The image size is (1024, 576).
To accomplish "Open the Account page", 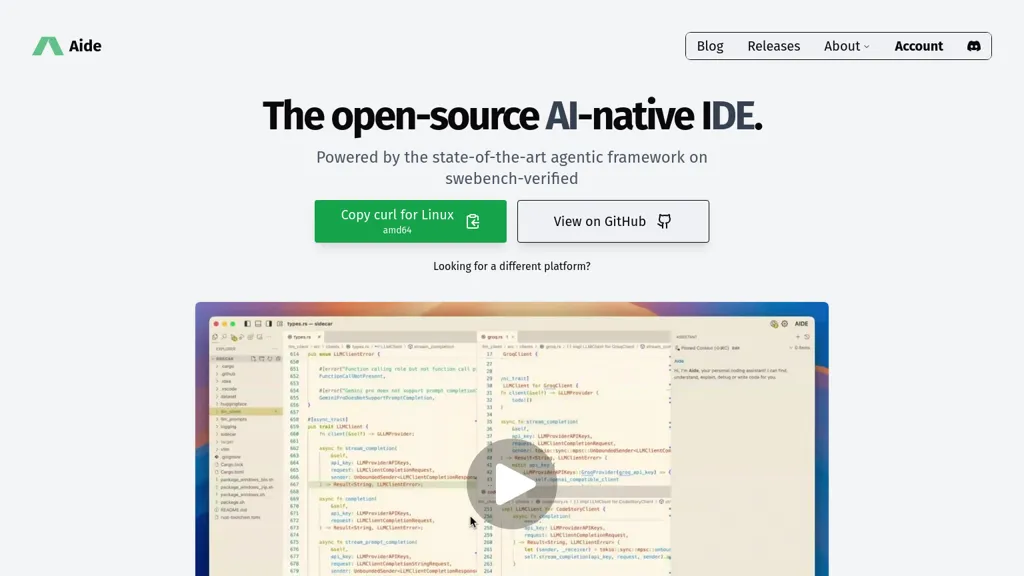I will coord(919,46).
